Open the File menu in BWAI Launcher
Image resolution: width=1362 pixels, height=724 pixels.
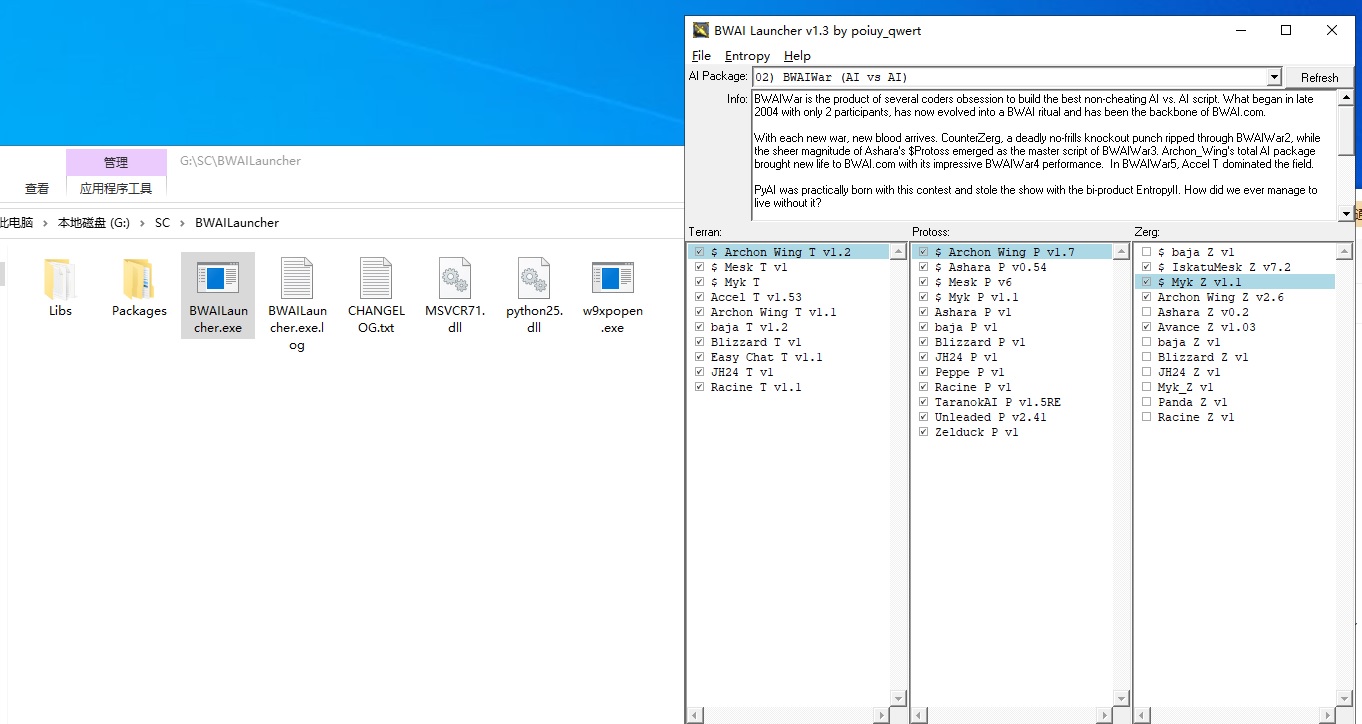[701, 56]
